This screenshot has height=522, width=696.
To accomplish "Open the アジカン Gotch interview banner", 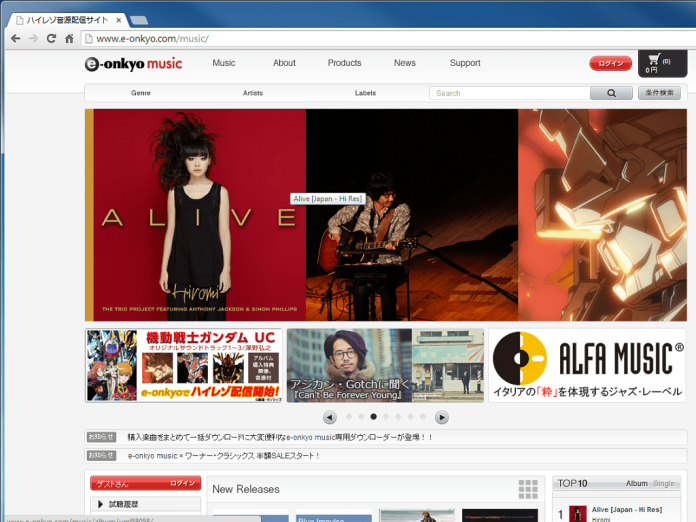I will click(x=385, y=366).
